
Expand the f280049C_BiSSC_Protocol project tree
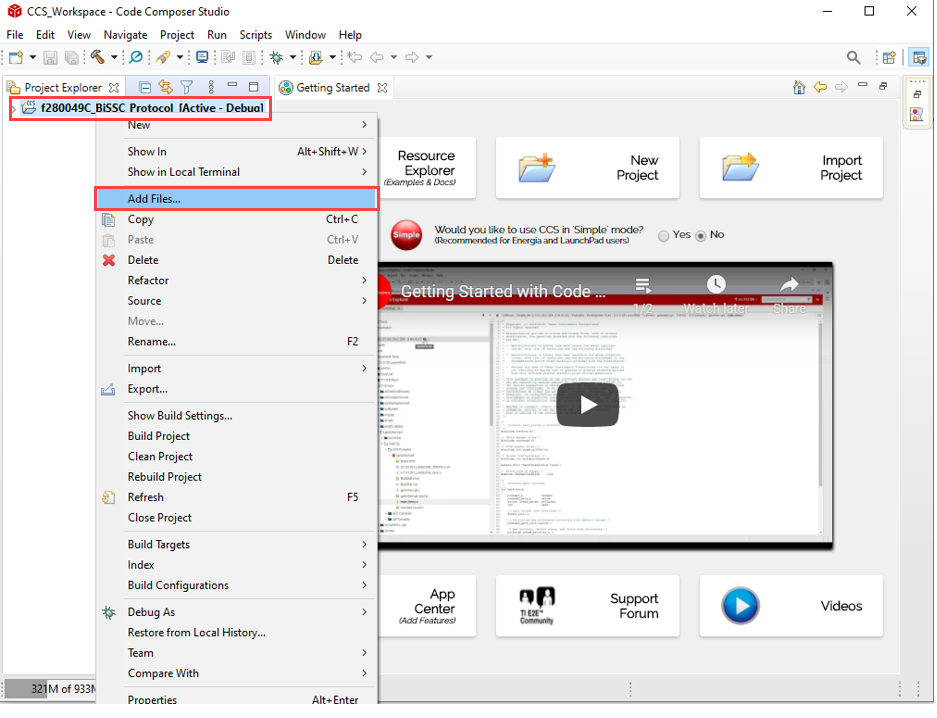[14, 108]
